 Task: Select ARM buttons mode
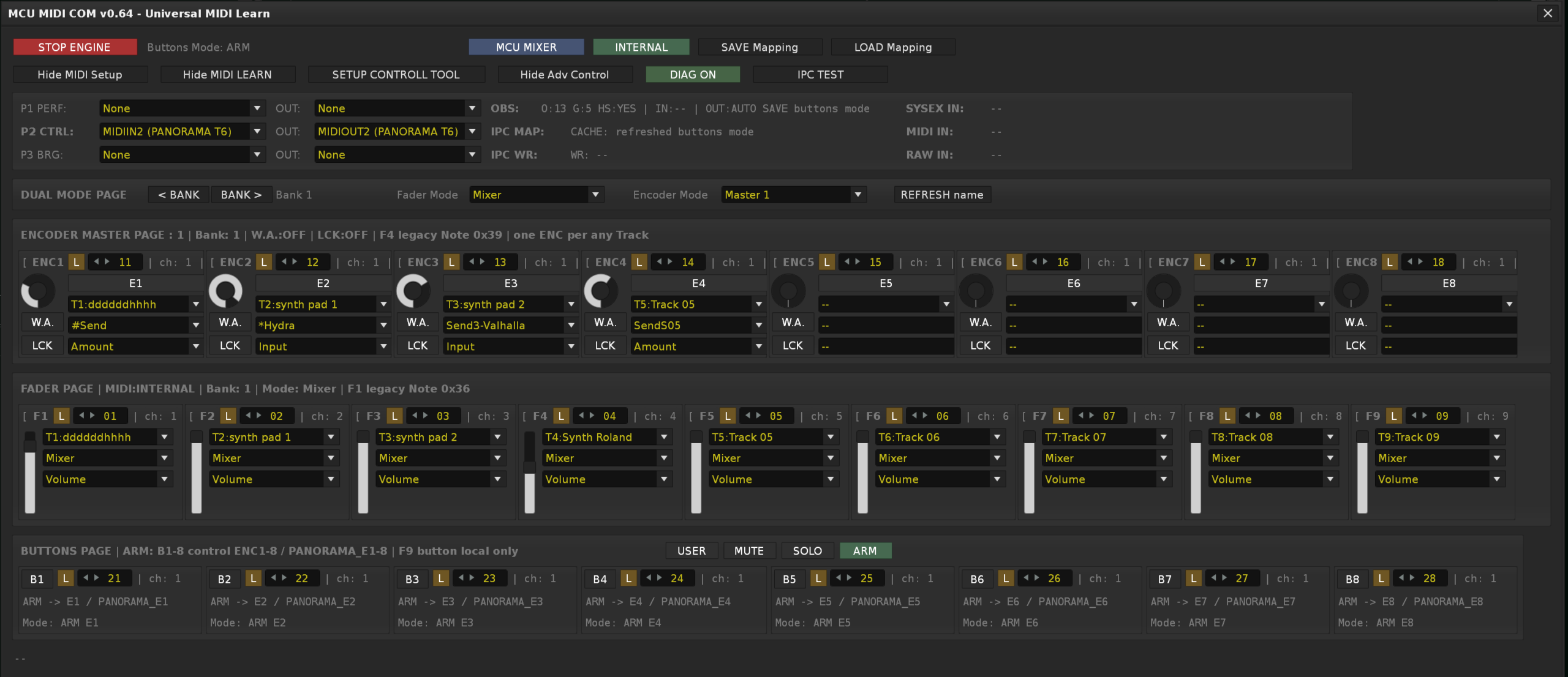(865, 550)
